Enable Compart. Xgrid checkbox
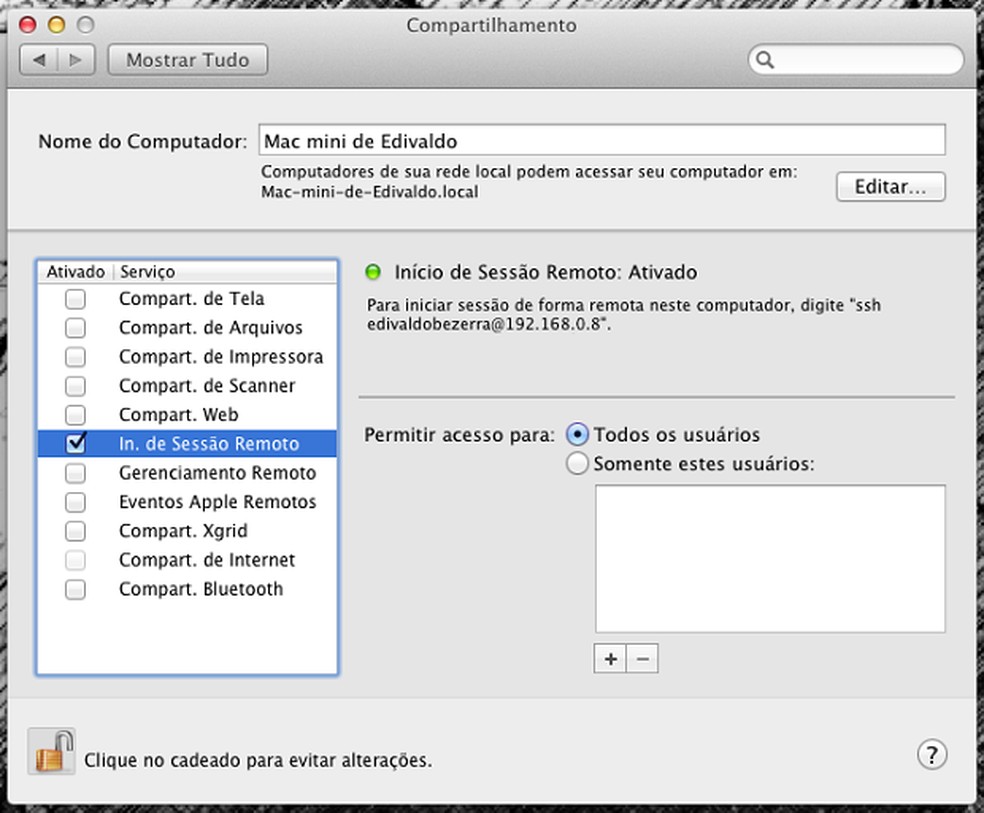984x813 pixels. pos(75,531)
